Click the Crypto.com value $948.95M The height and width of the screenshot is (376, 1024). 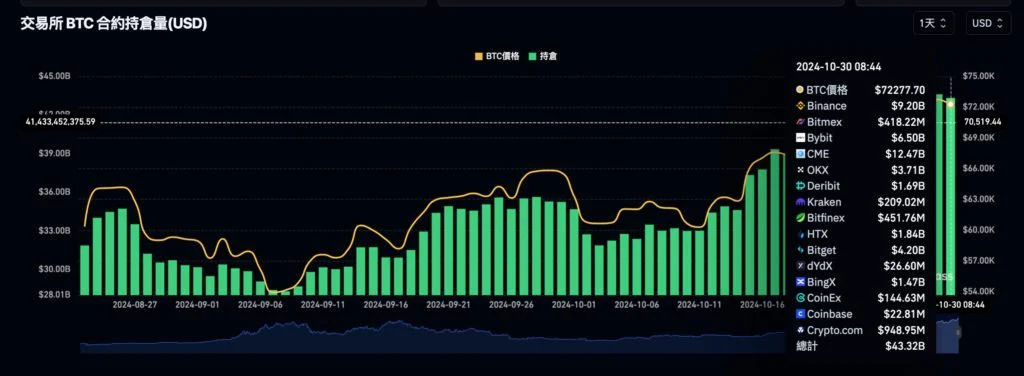pos(902,330)
